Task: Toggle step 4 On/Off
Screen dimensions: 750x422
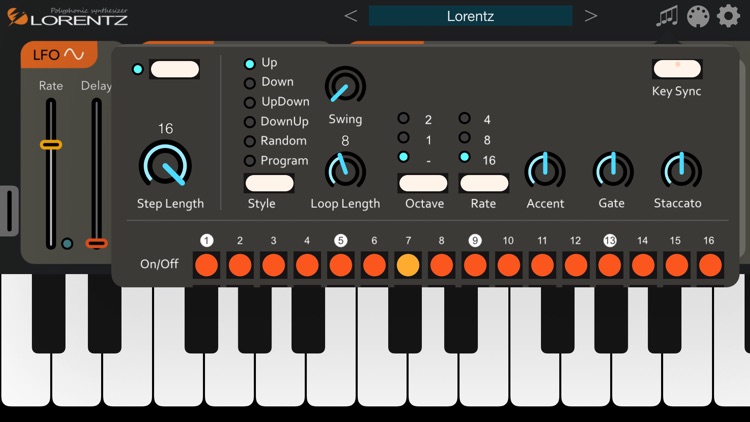Action: click(307, 265)
